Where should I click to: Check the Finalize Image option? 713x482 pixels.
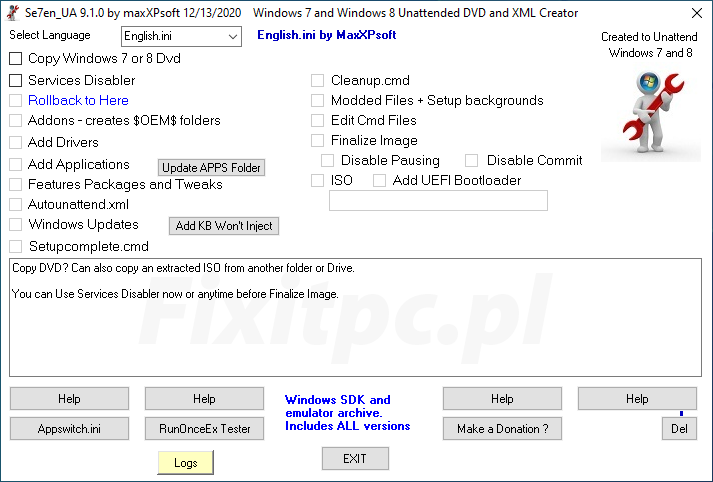317,141
